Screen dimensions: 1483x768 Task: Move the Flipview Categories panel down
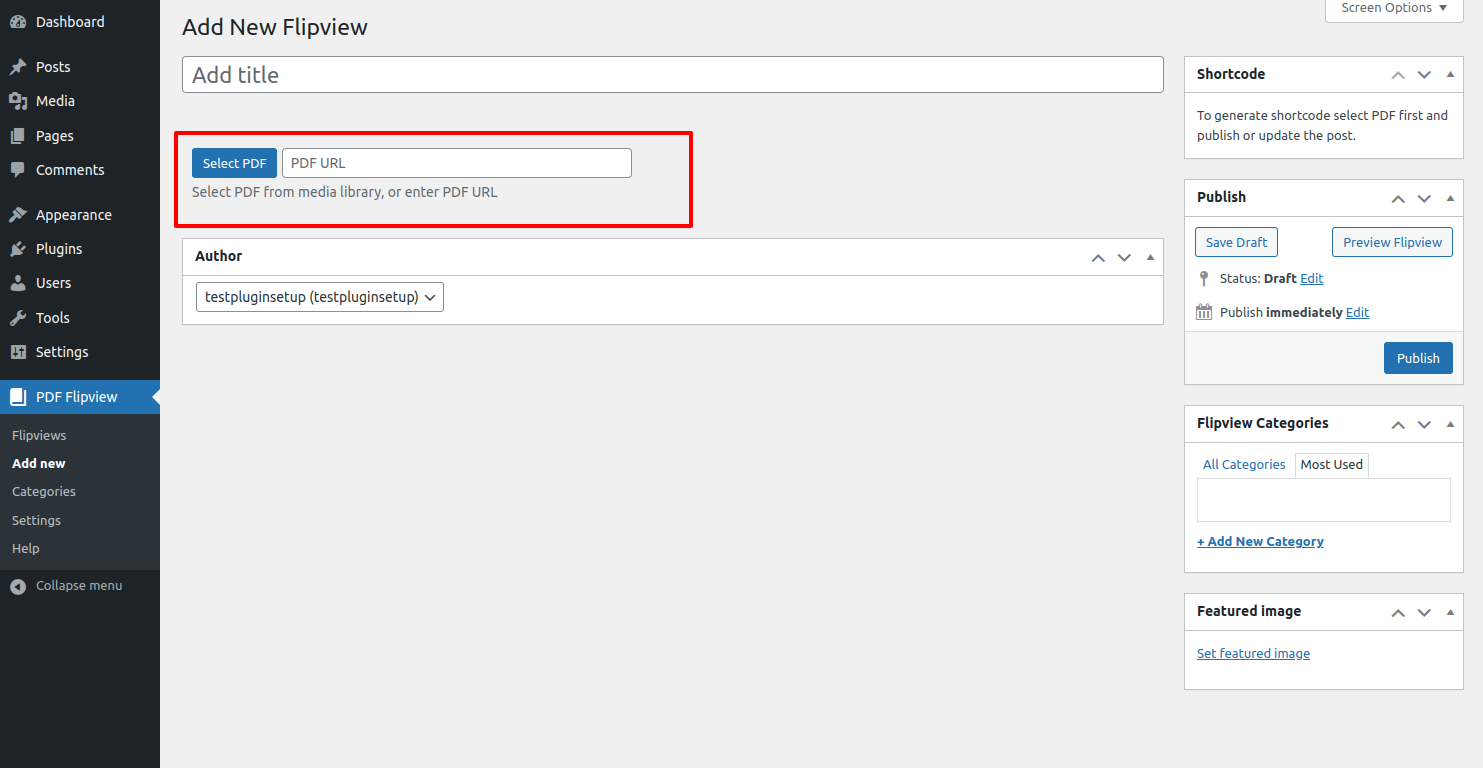pos(1424,424)
